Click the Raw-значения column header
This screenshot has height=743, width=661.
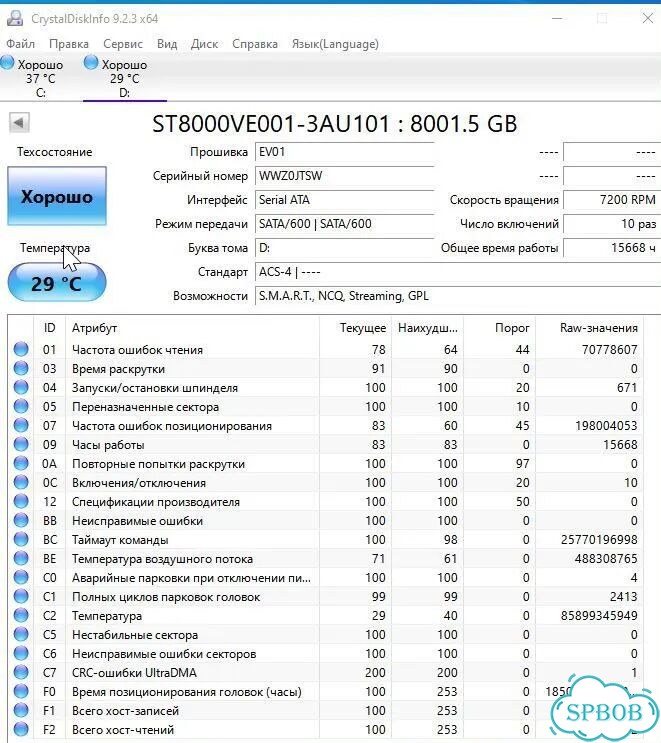(589, 328)
